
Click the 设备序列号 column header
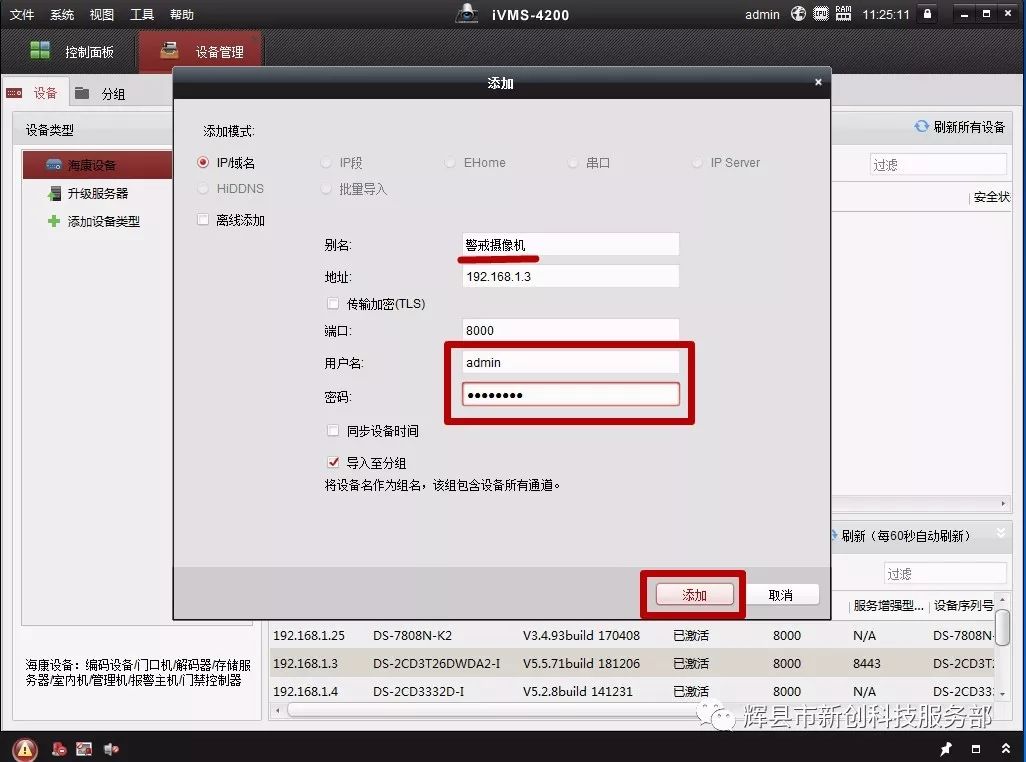coord(963,606)
